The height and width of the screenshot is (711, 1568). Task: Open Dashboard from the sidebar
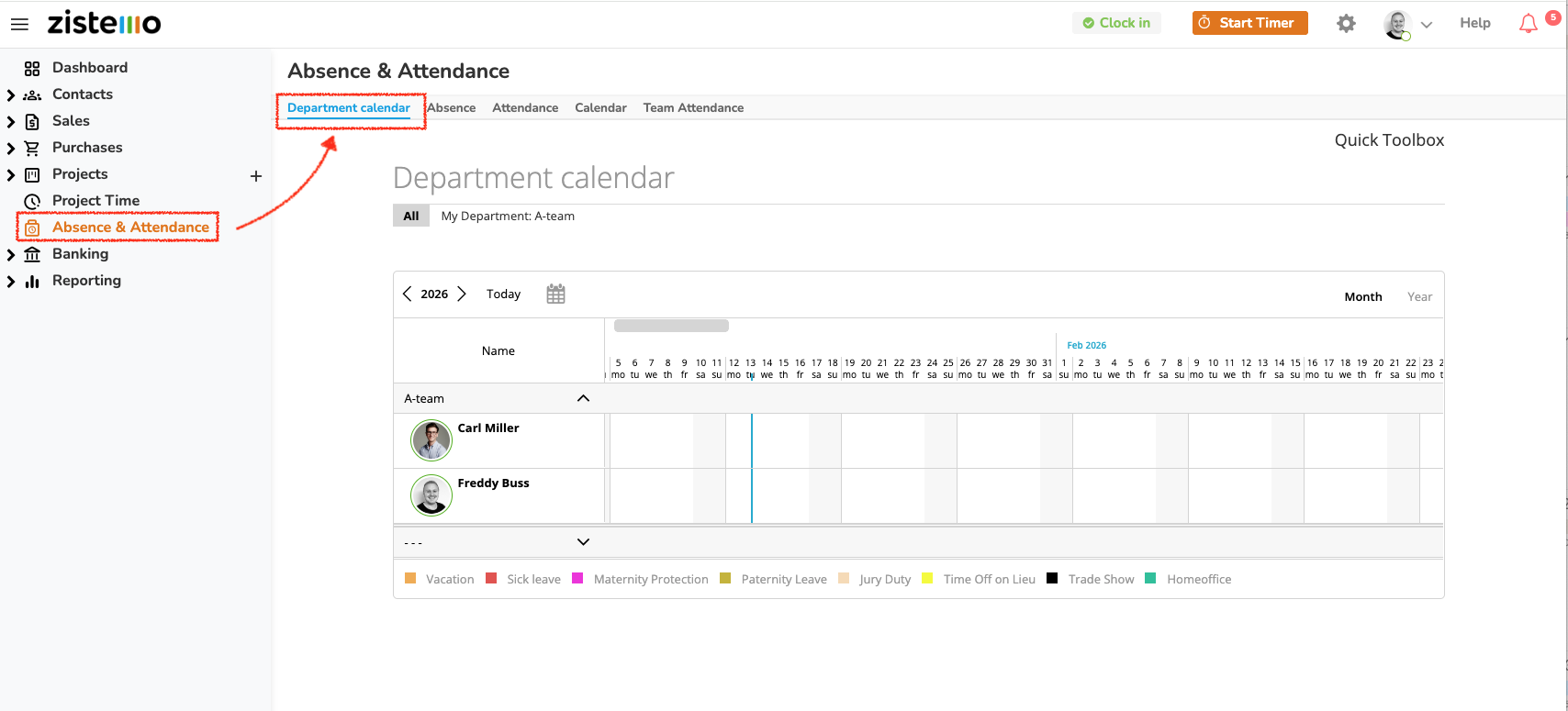89,68
